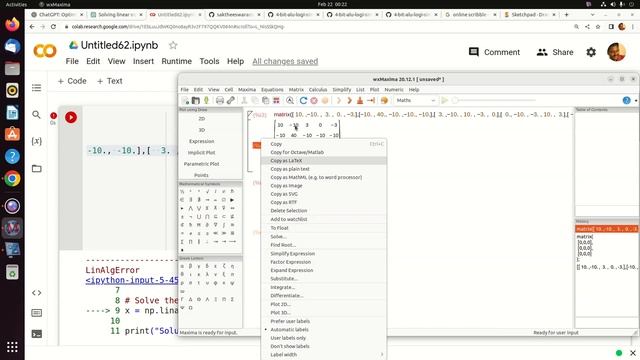The image size is (640, 360).
Task: Click the Open file icon in wxMaxima toolbar
Action: (196, 100)
